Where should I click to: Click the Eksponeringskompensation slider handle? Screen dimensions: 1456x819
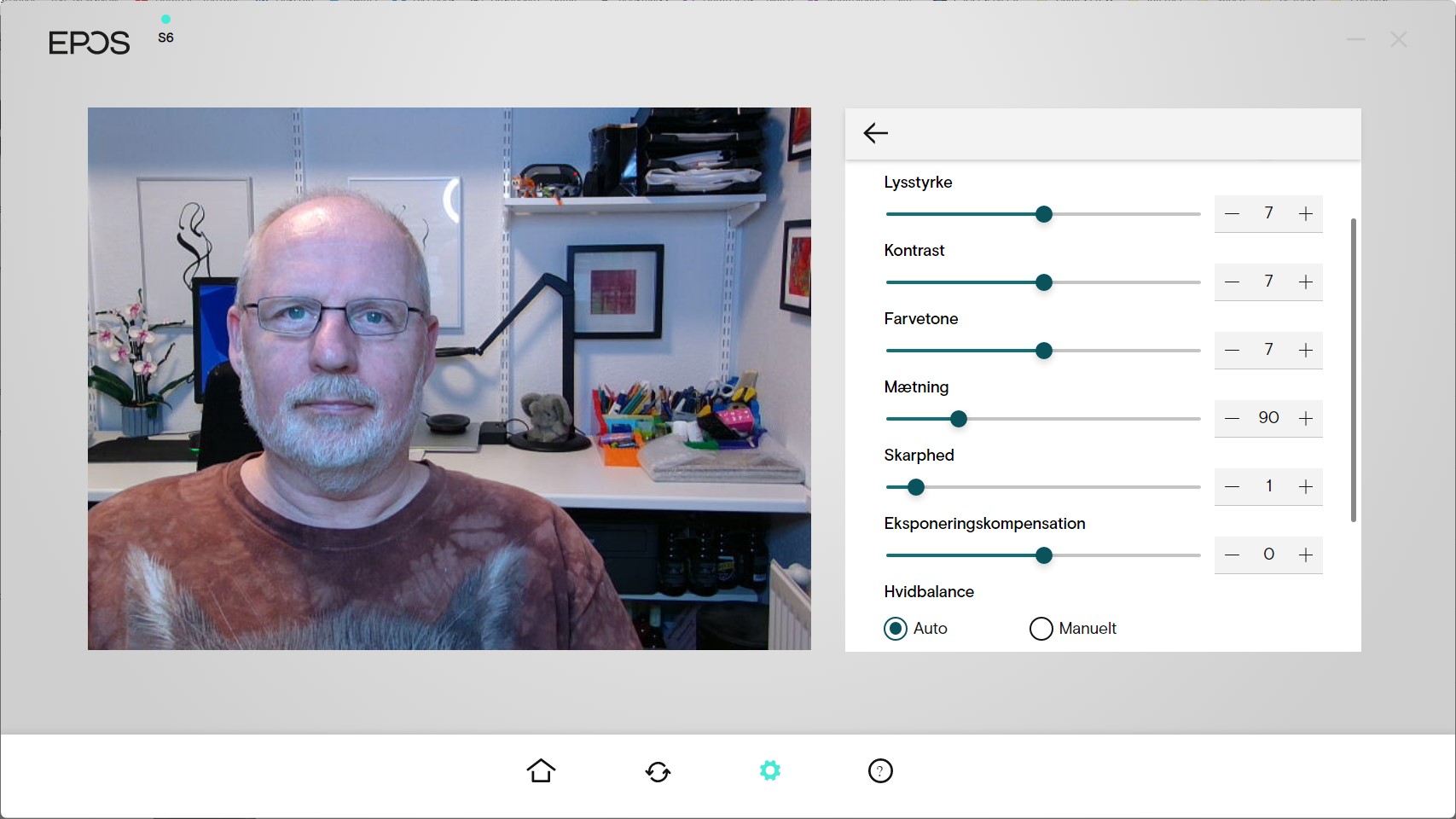click(x=1044, y=555)
